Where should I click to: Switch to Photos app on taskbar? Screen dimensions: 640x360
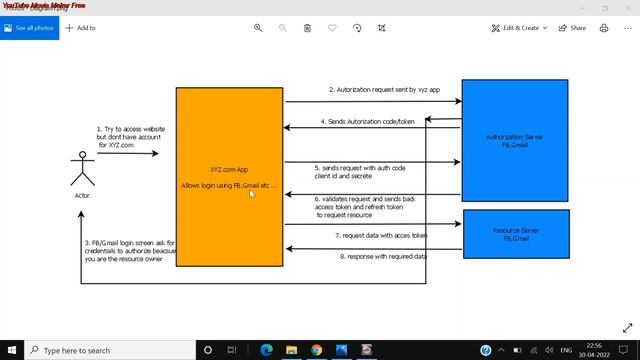342,350
